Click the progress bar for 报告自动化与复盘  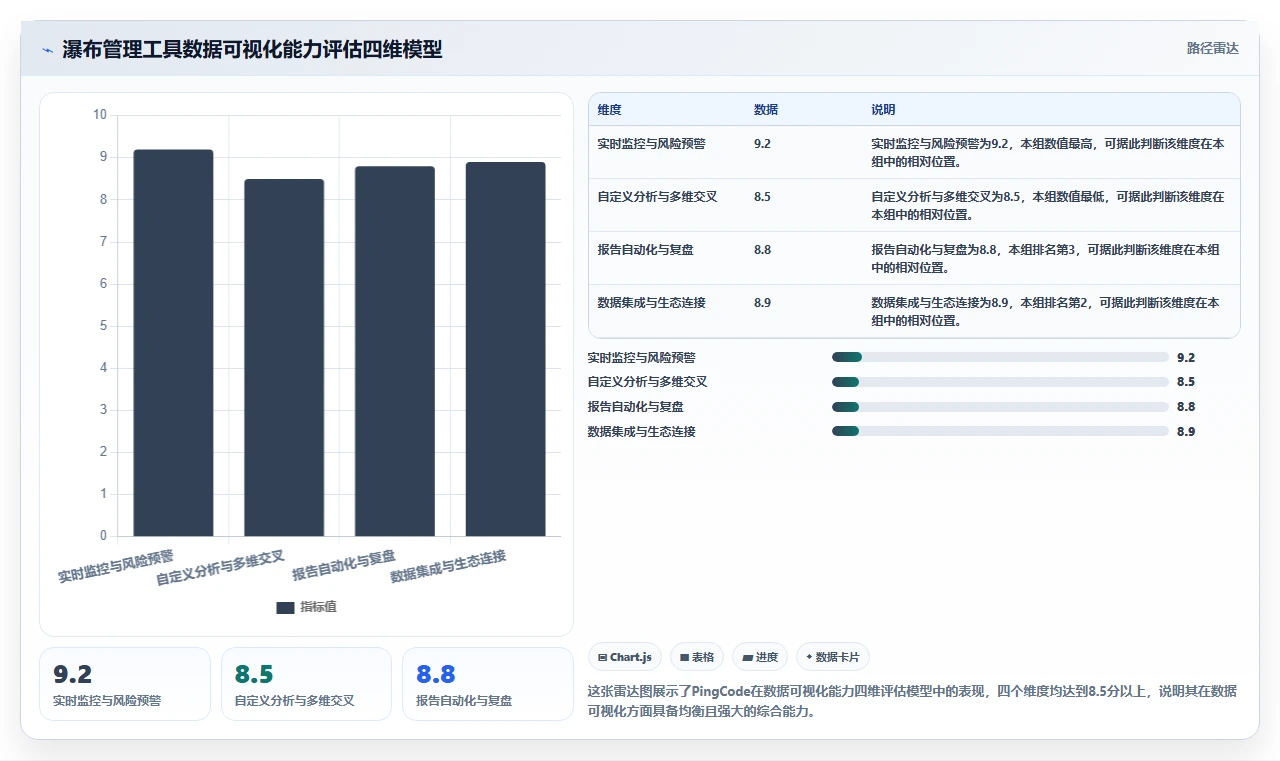point(1000,407)
